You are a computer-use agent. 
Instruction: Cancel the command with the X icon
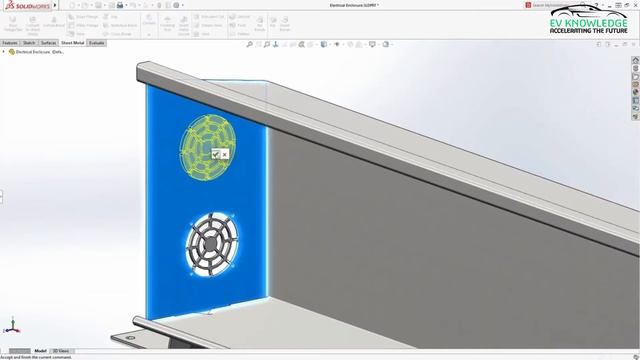pyautogui.click(x=224, y=154)
